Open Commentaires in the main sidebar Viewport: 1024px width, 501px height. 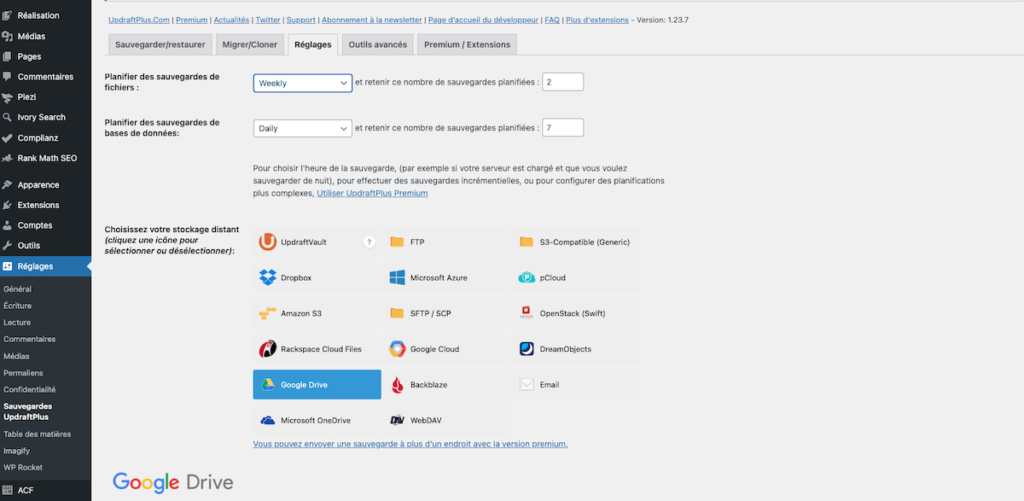coord(45,76)
